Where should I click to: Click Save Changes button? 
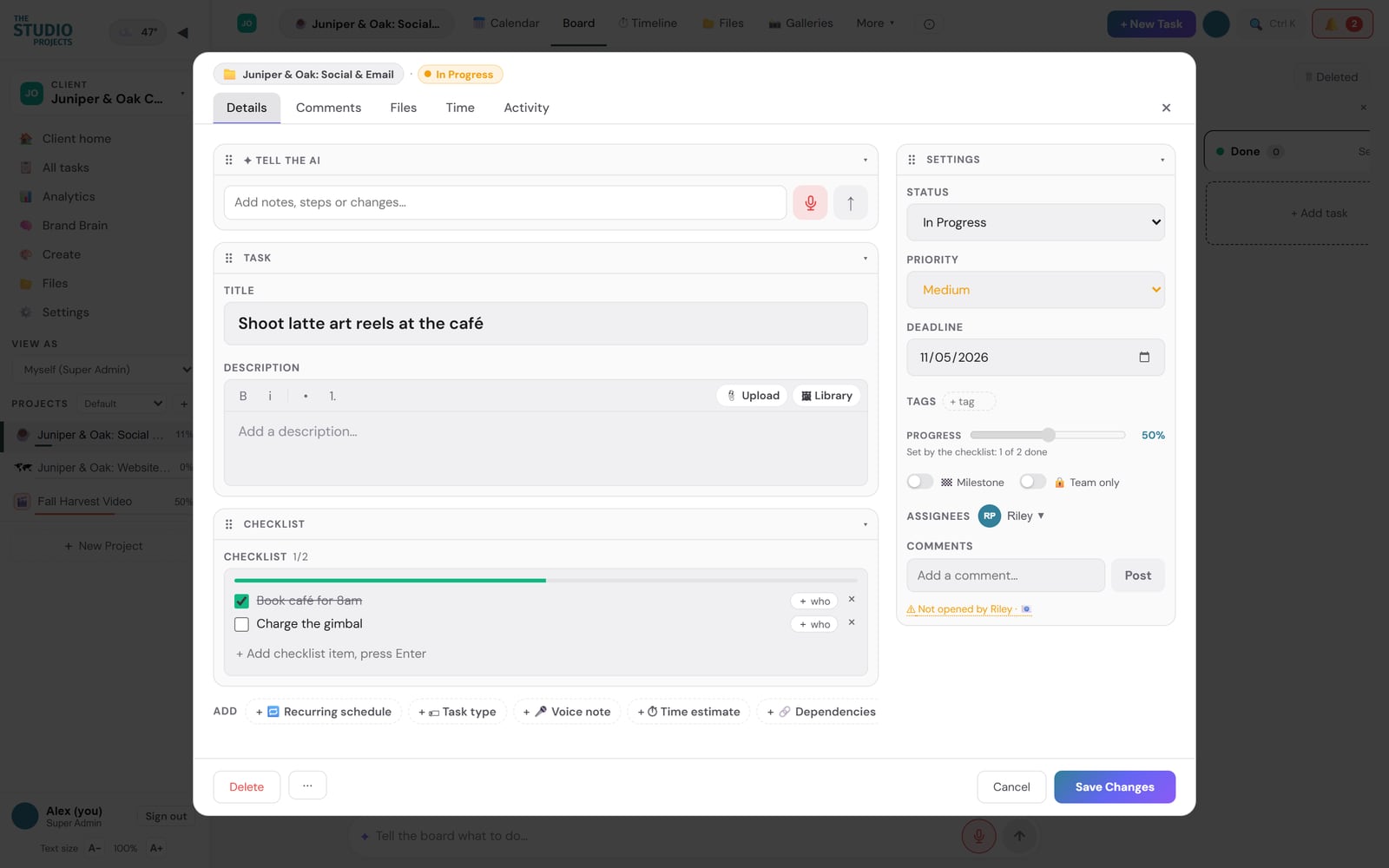click(1115, 786)
